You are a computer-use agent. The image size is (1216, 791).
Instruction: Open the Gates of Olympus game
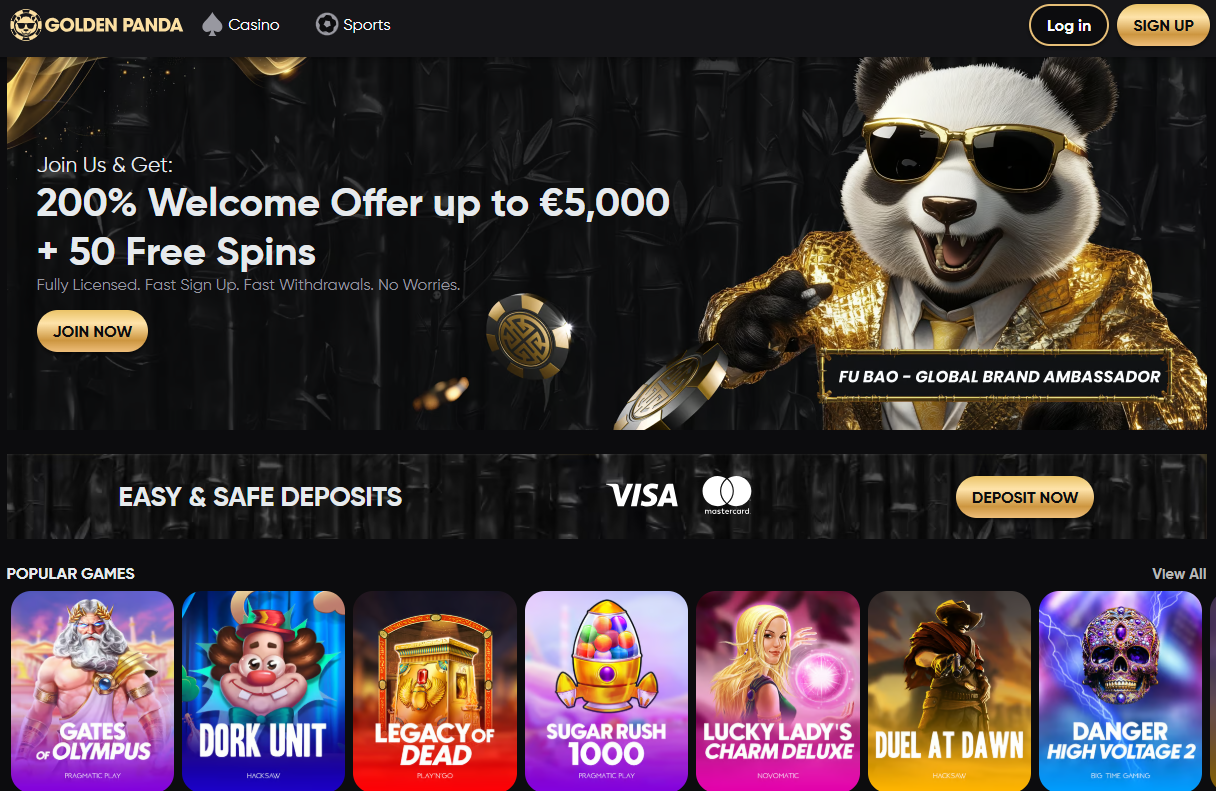click(x=92, y=691)
